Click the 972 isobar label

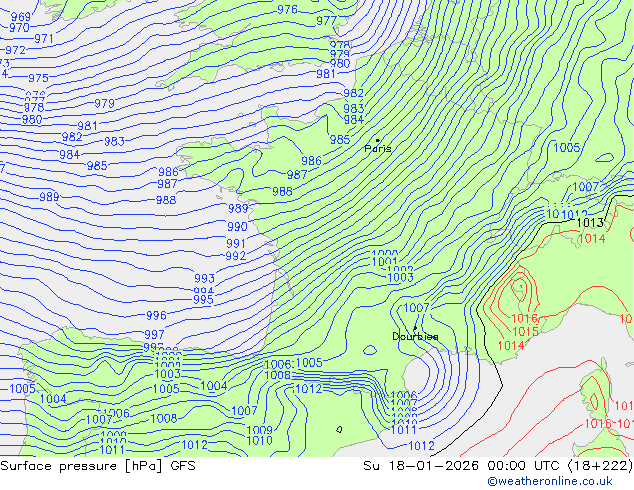tap(15, 50)
